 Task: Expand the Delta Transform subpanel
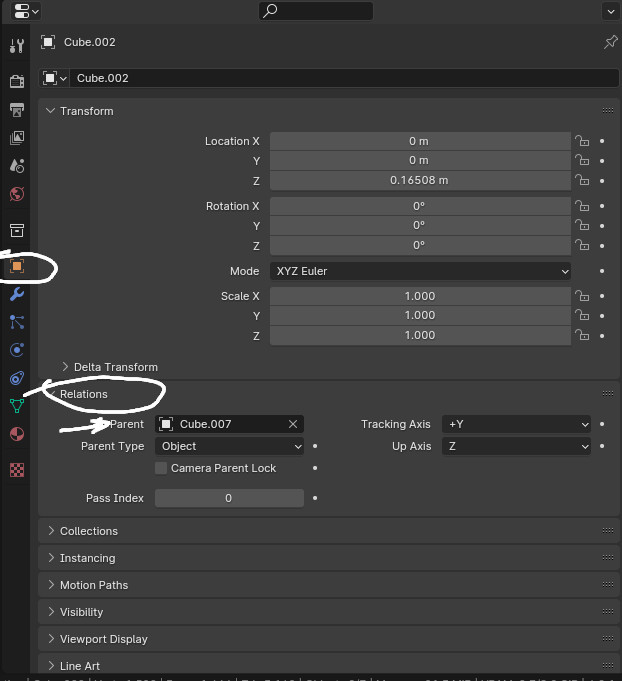click(x=65, y=367)
